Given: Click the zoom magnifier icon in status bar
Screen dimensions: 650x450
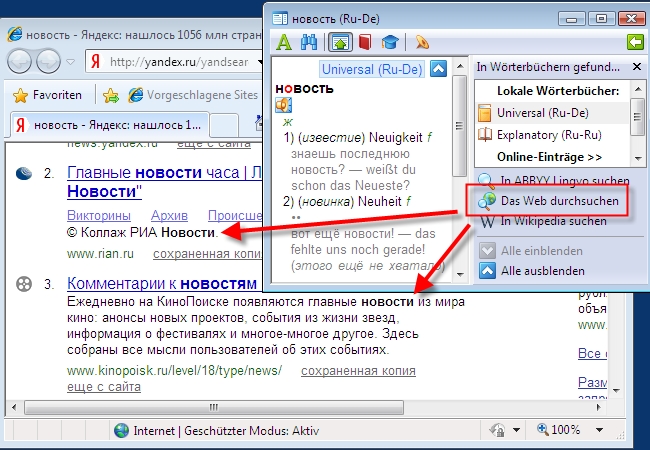Looking at the screenshot, I should [543, 429].
